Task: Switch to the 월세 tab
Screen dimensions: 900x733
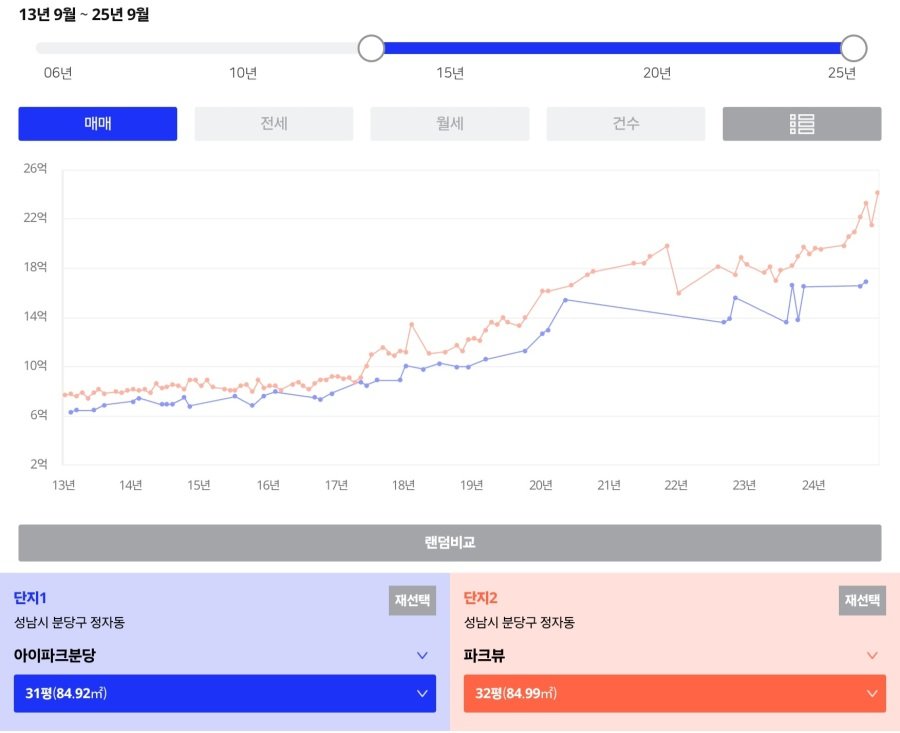Action: [x=449, y=124]
